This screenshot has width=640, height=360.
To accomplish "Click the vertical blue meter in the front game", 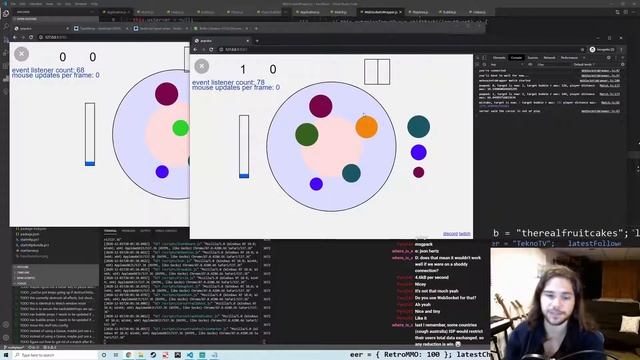I will coord(244,147).
